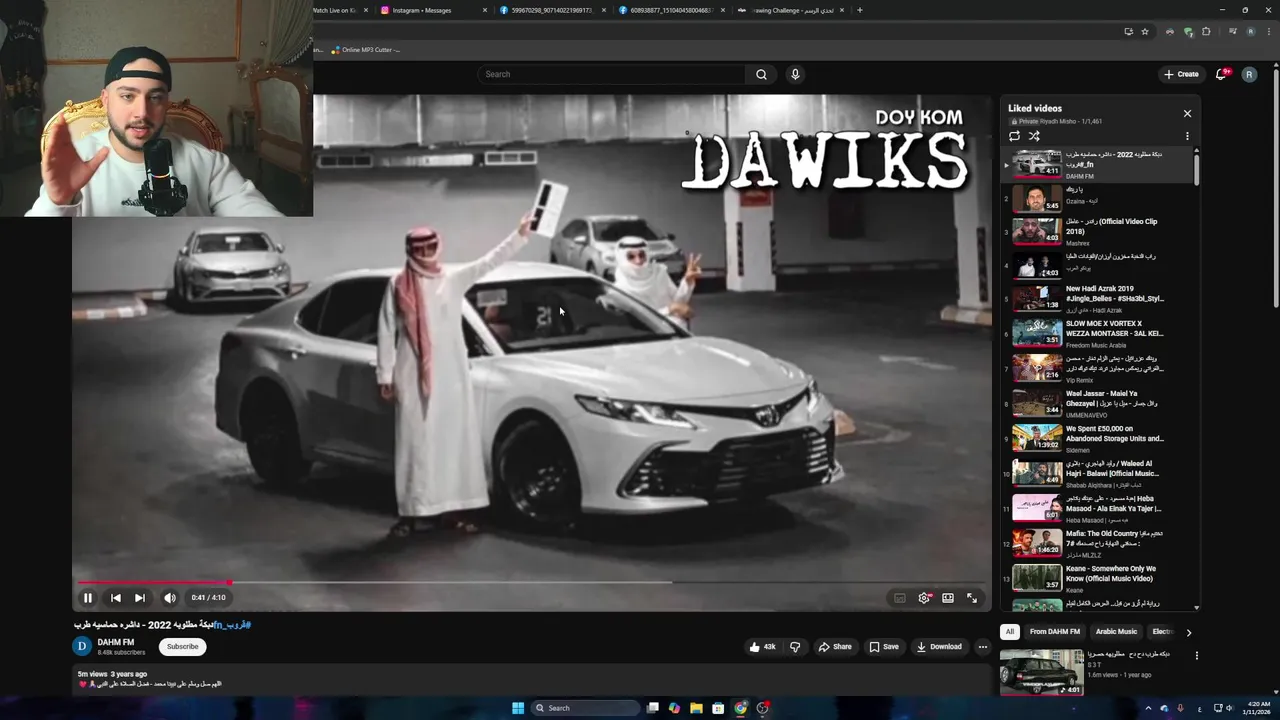The image size is (1280, 720).
Task: Close the Instagram Messages tab
Action: pos(485,10)
